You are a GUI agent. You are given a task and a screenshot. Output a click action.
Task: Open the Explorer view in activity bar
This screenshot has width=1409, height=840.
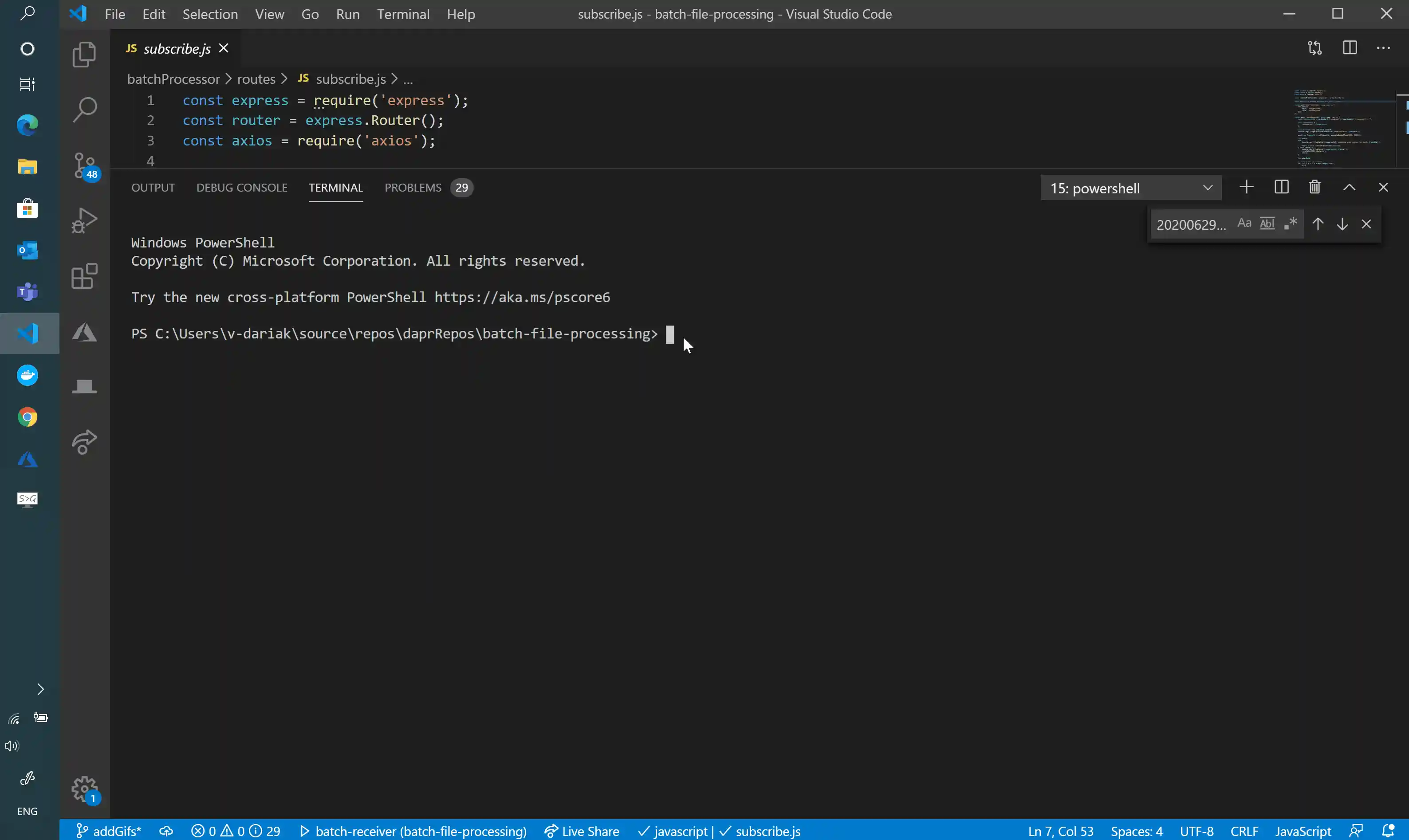point(84,55)
